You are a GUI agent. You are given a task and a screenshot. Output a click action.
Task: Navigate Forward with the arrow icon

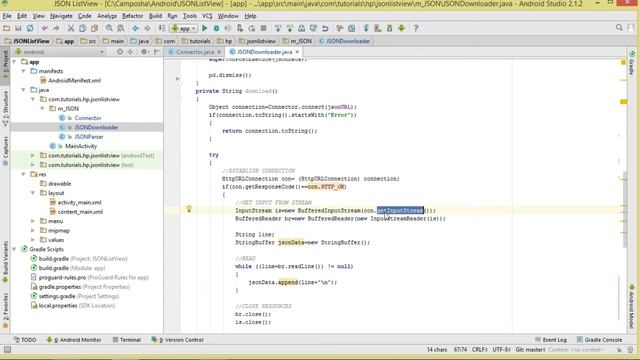tap(147, 28)
